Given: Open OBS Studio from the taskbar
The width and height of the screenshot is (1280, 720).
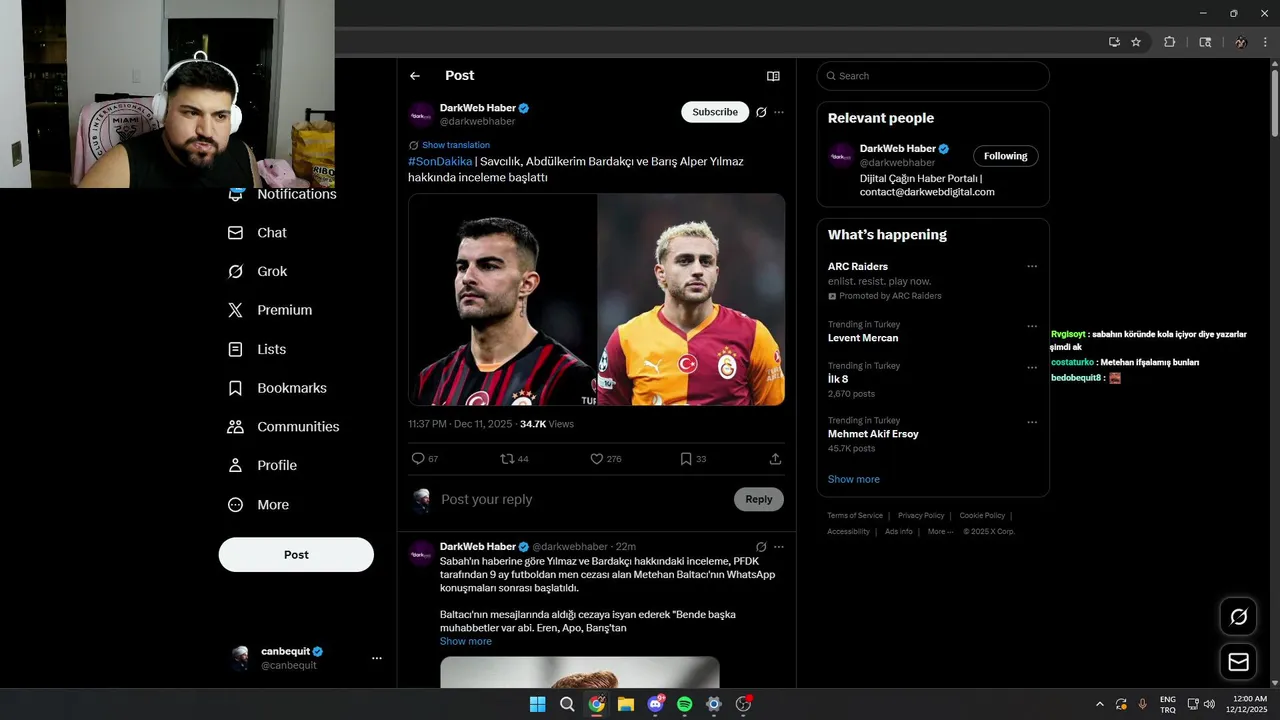Looking at the screenshot, I should click(x=743, y=704).
